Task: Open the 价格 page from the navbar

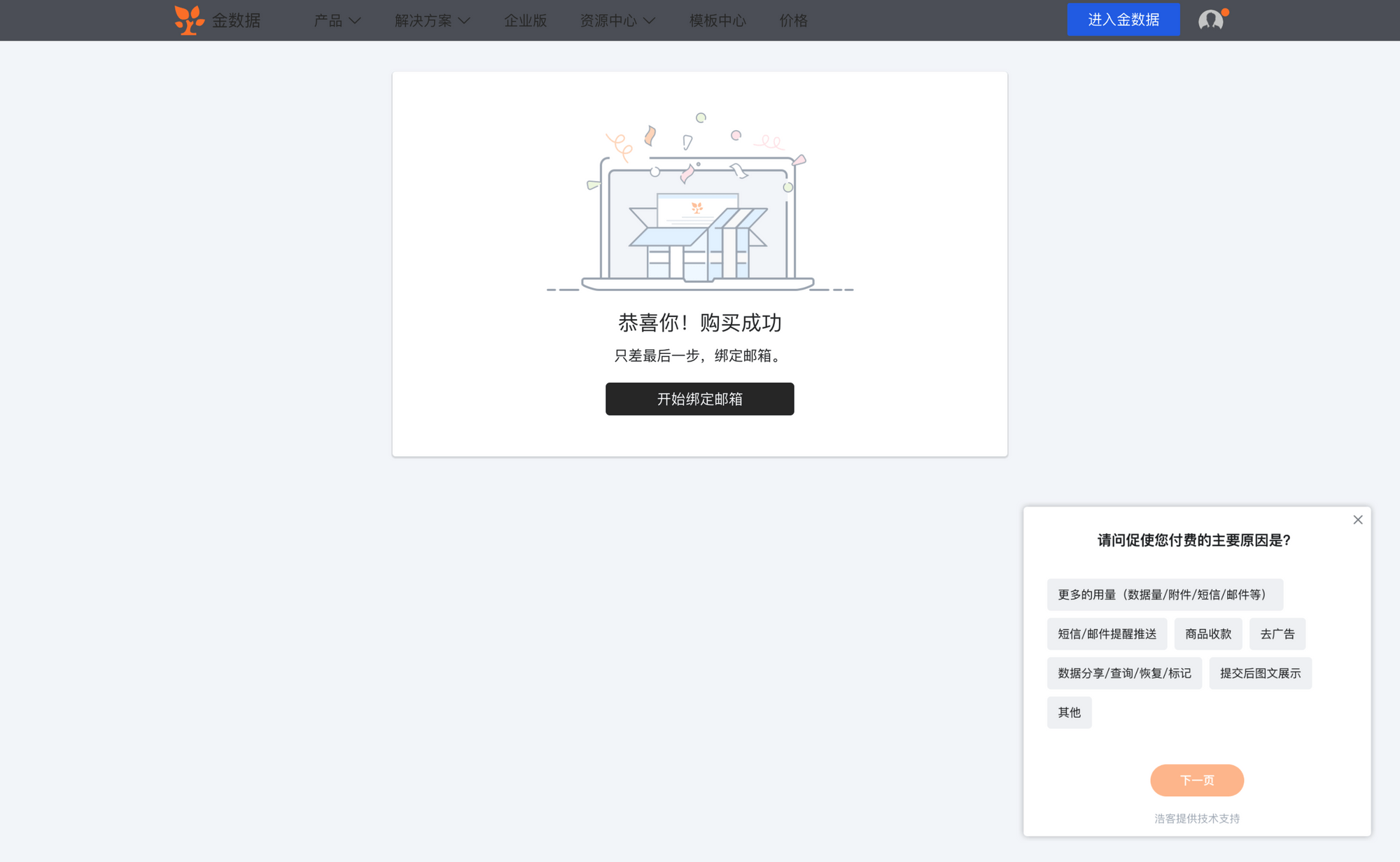Action: [792, 20]
